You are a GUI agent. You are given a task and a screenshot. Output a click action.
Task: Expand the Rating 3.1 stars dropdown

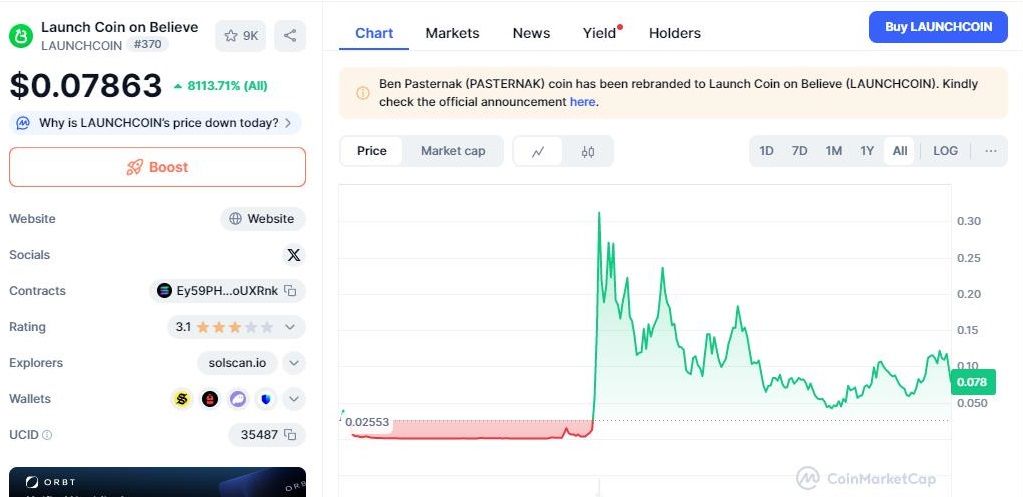pos(290,327)
